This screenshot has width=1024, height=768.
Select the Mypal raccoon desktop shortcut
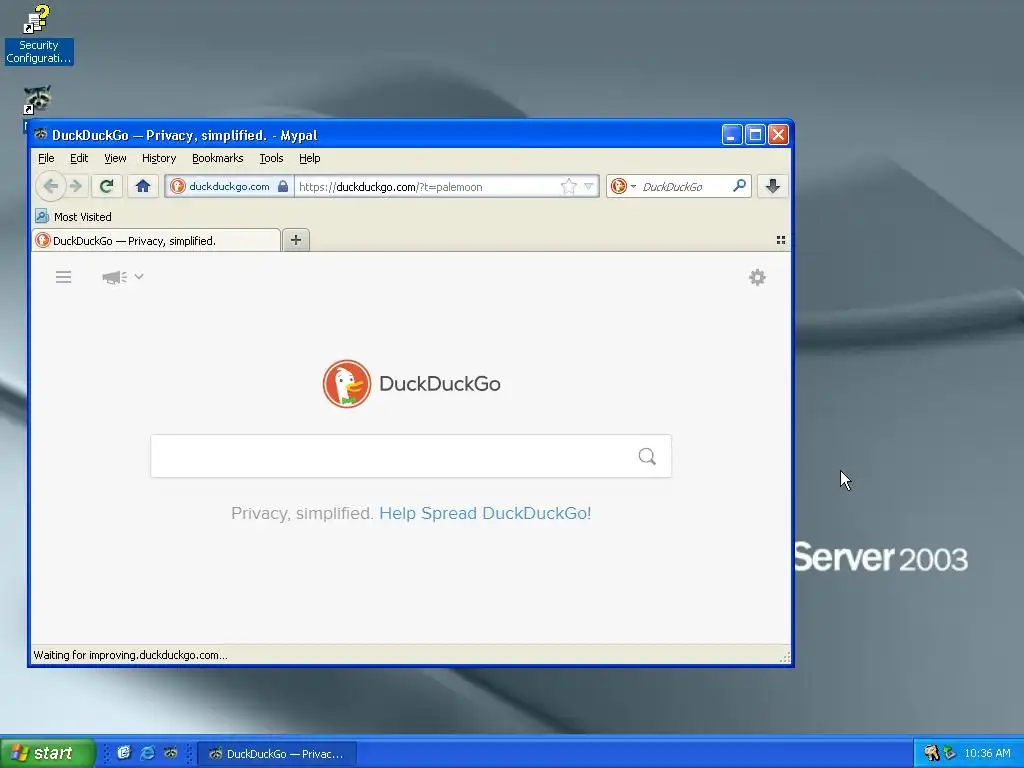pyautogui.click(x=38, y=101)
